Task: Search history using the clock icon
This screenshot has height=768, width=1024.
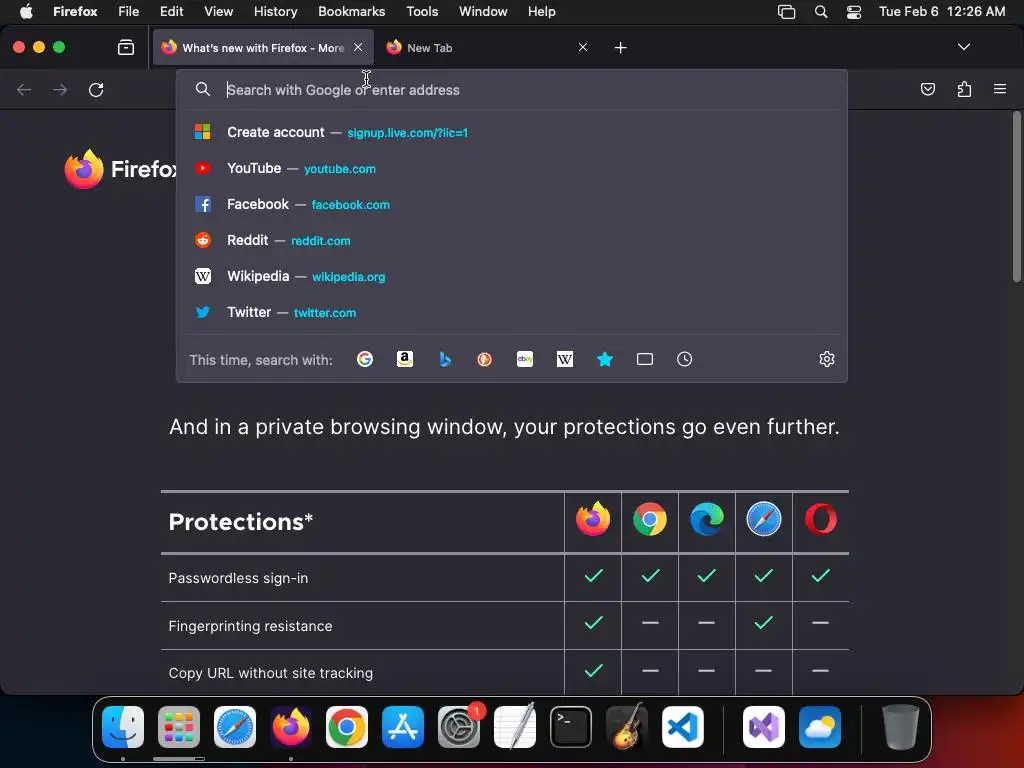Action: coord(684,359)
